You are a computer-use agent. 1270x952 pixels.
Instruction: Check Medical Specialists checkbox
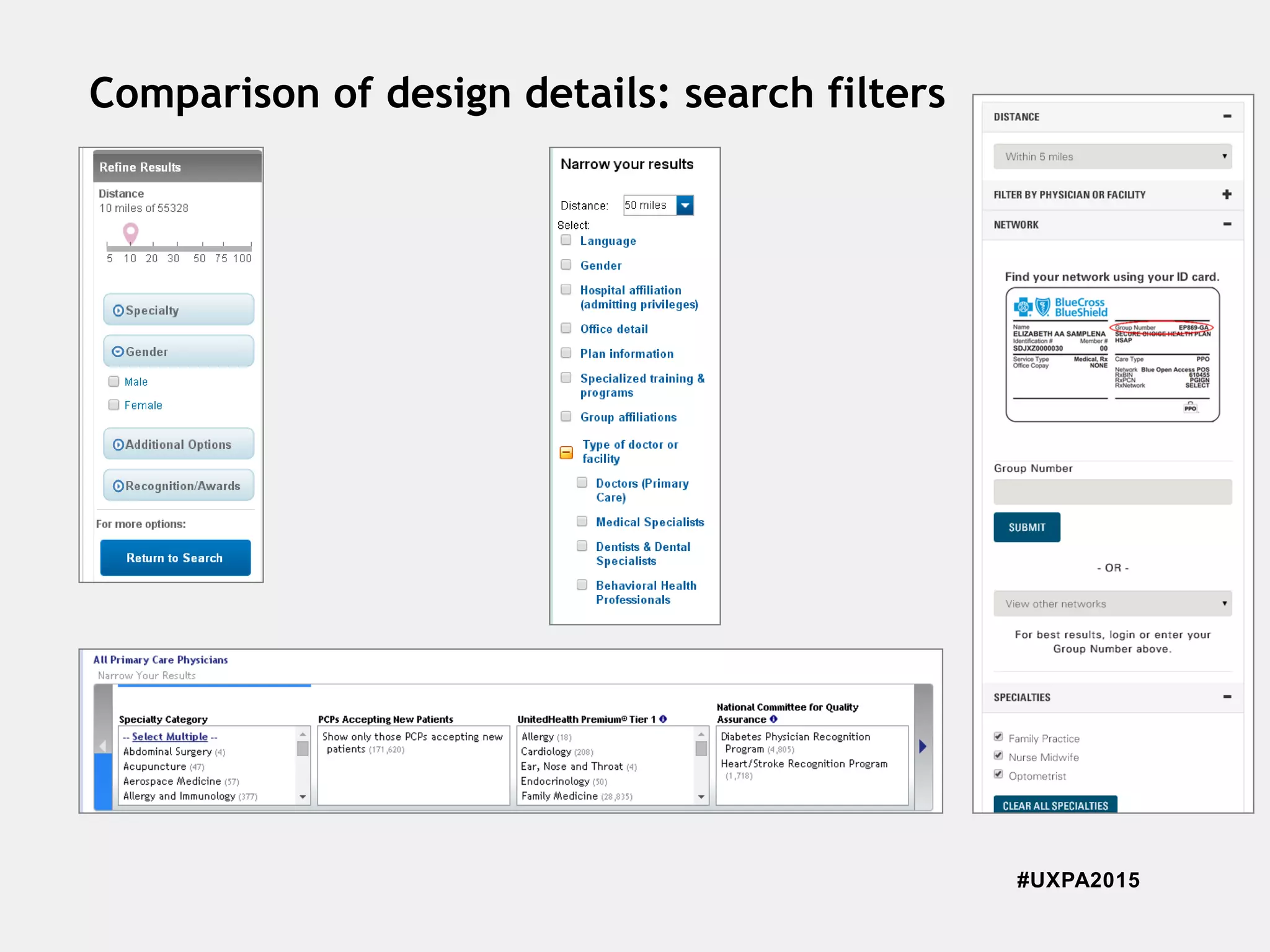tap(582, 521)
